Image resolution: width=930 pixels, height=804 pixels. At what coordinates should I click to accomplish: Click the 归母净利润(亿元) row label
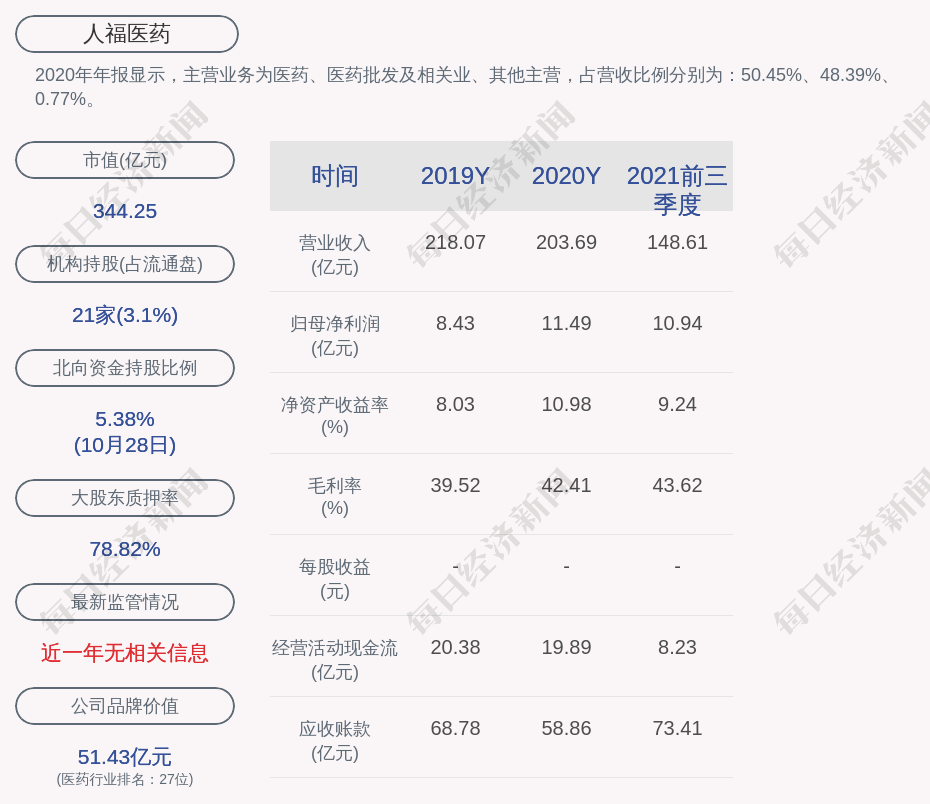click(x=335, y=336)
